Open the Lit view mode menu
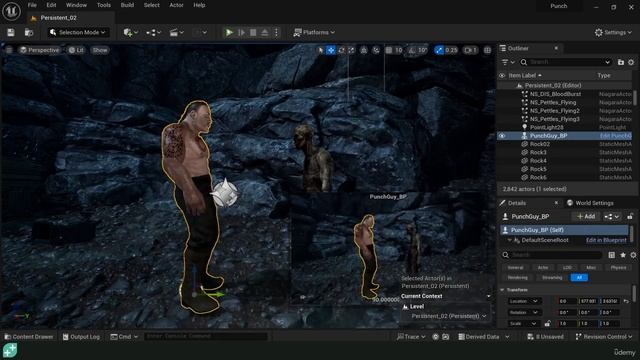The image size is (640, 360). [76, 50]
